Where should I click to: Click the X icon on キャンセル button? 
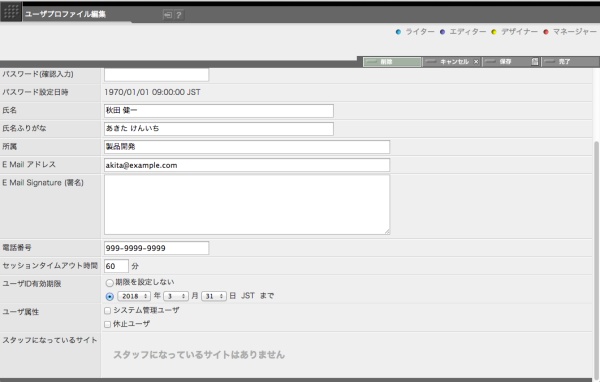(x=476, y=62)
